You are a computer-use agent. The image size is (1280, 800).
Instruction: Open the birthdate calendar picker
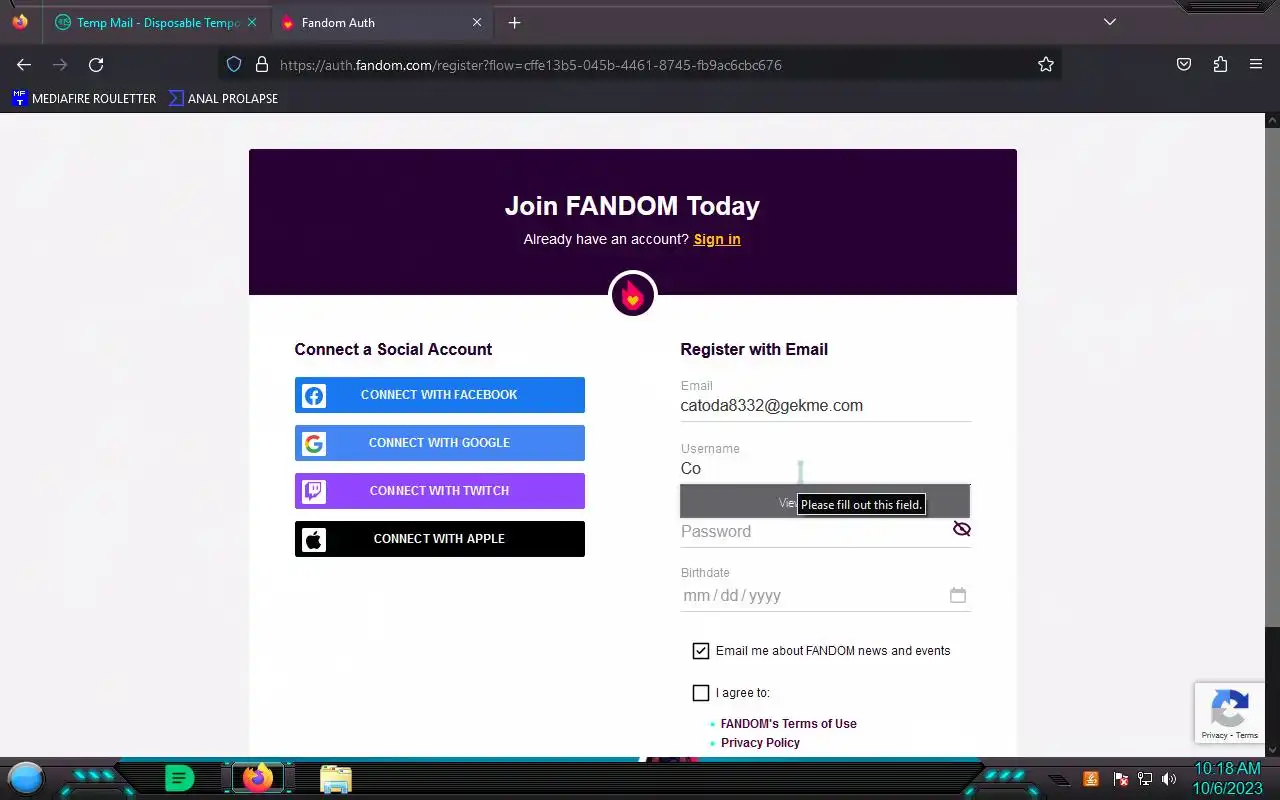tap(958, 595)
